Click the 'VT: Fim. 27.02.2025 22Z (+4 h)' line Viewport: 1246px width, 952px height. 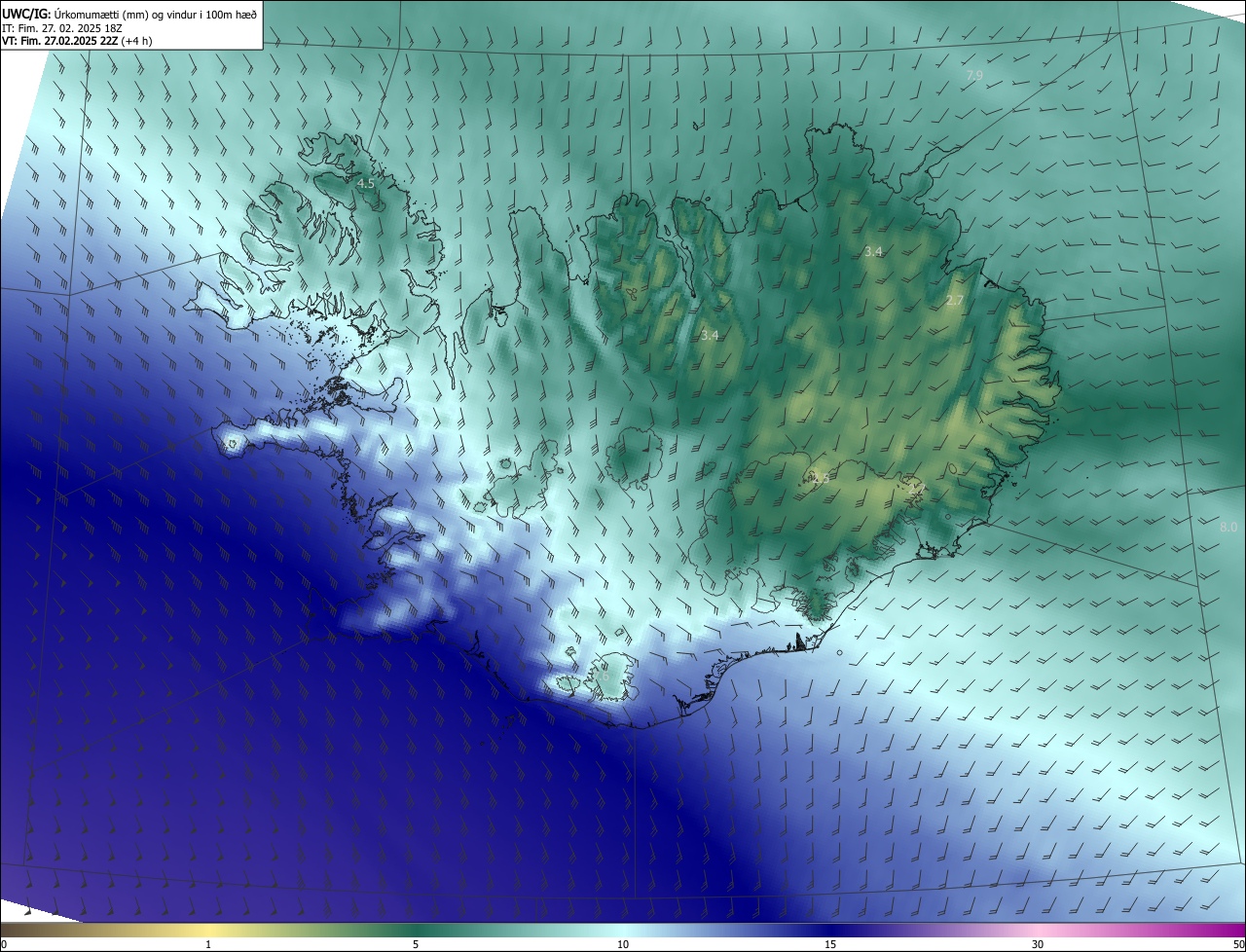pyautogui.click(x=77, y=41)
